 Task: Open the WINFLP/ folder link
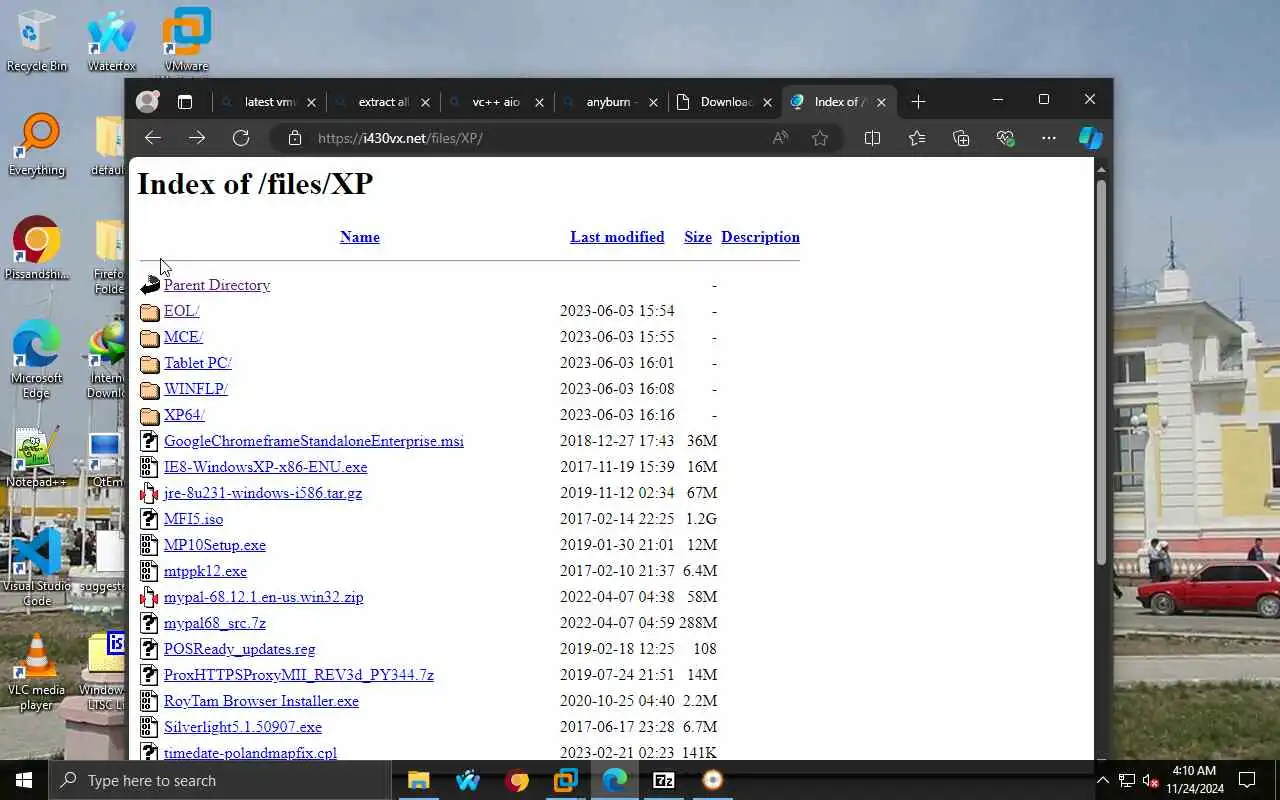(x=196, y=389)
